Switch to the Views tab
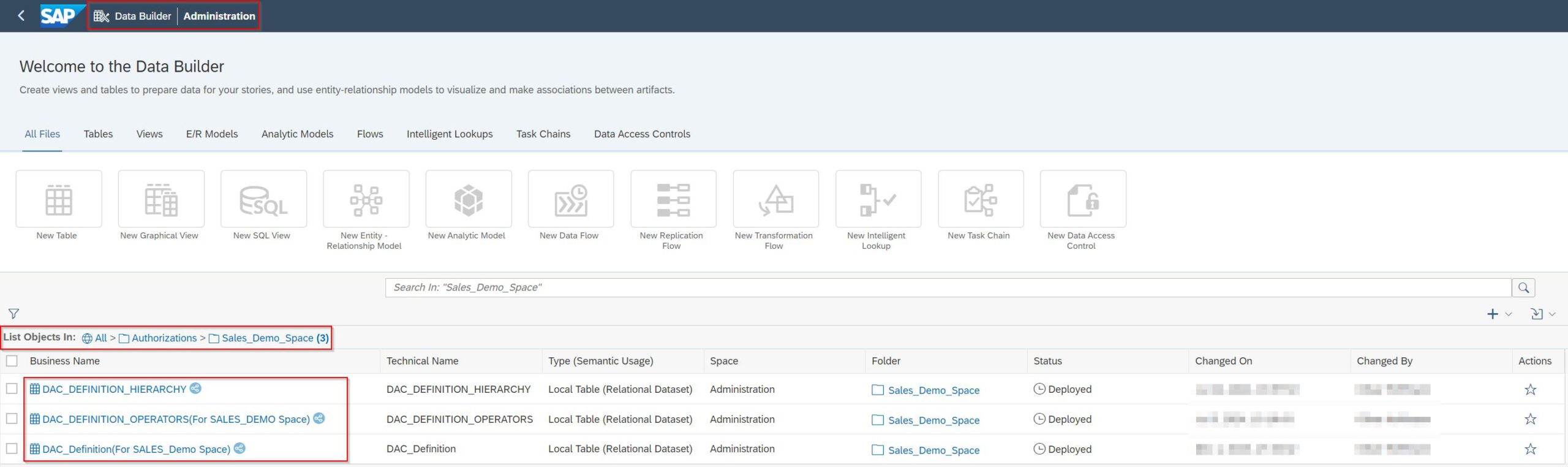Viewport: 1568px width, 467px height. (x=149, y=134)
